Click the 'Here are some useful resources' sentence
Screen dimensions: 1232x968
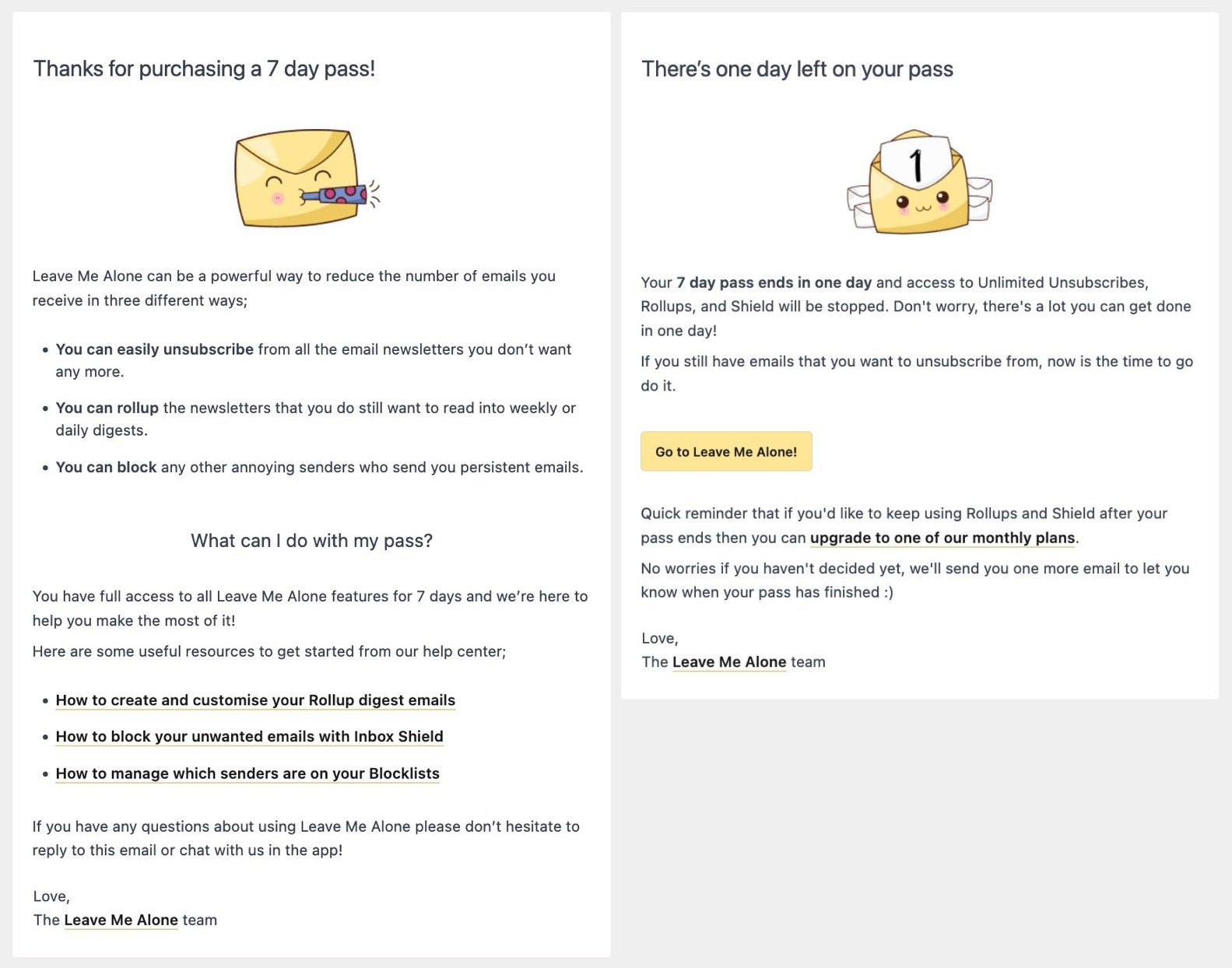point(269,651)
